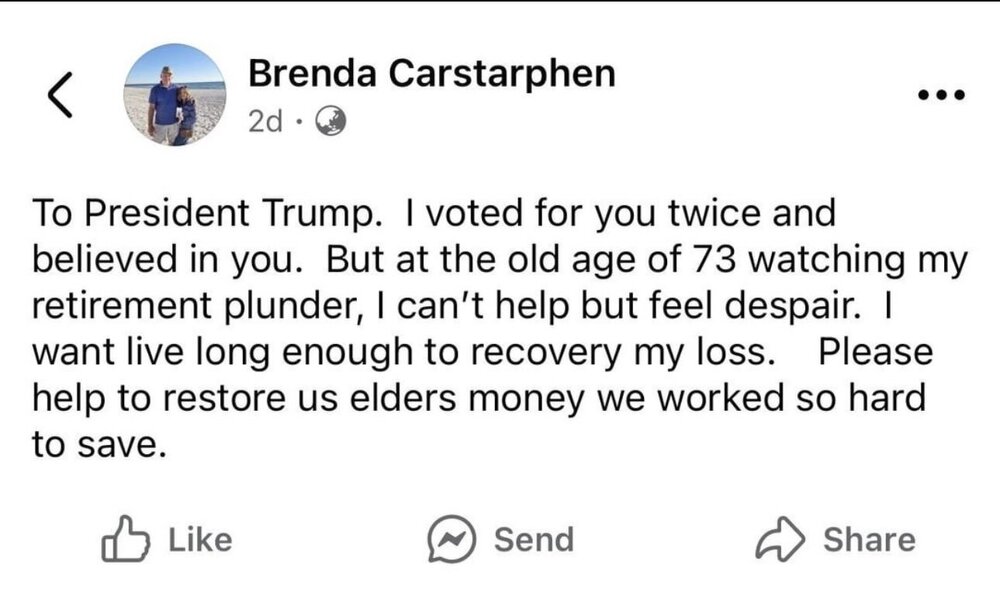Click the word 'Please' in the post
Viewport: 1000px width, 596px height.
875,353
